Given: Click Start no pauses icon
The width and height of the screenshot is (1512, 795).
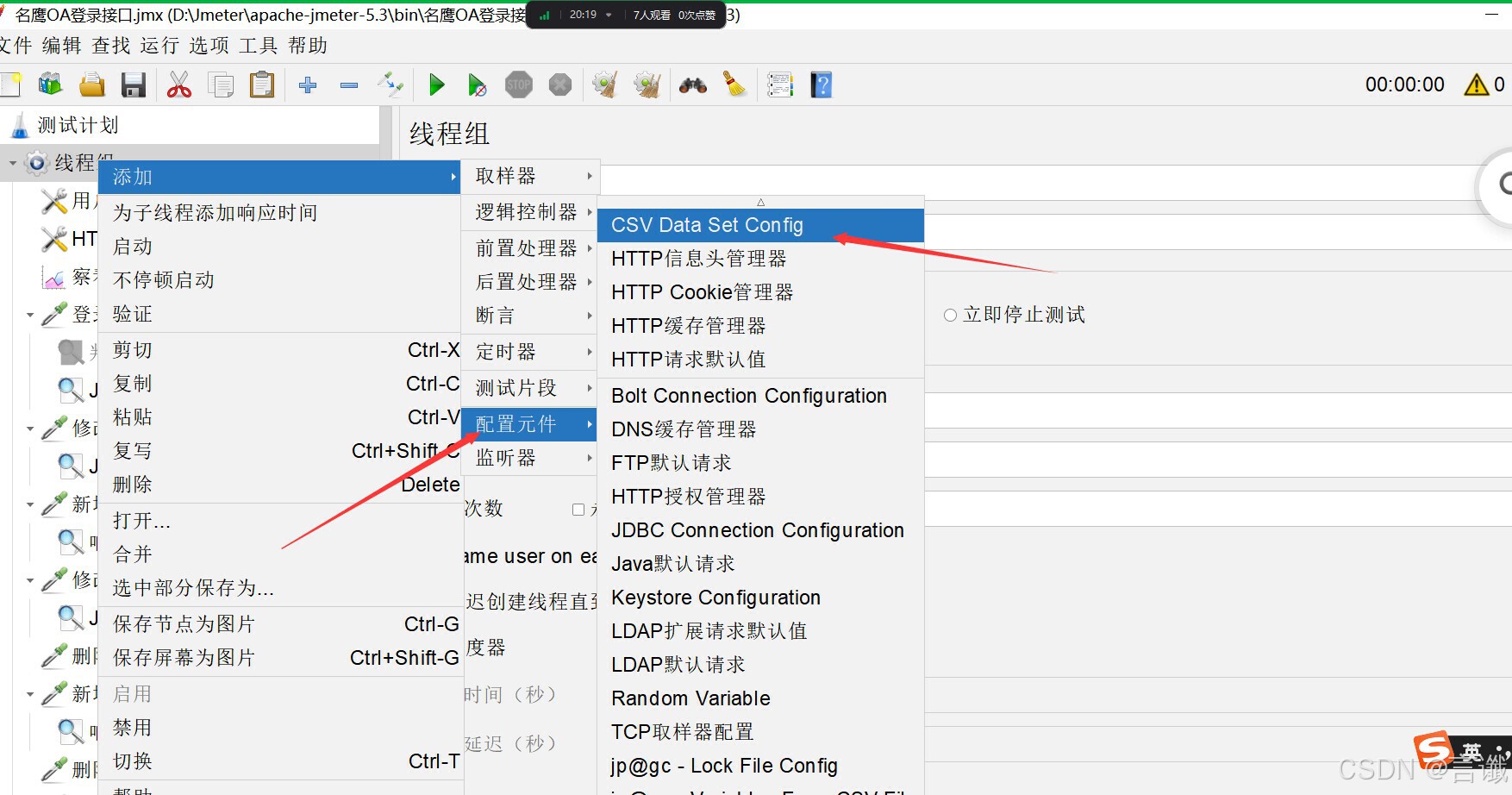Looking at the screenshot, I should click(x=478, y=85).
